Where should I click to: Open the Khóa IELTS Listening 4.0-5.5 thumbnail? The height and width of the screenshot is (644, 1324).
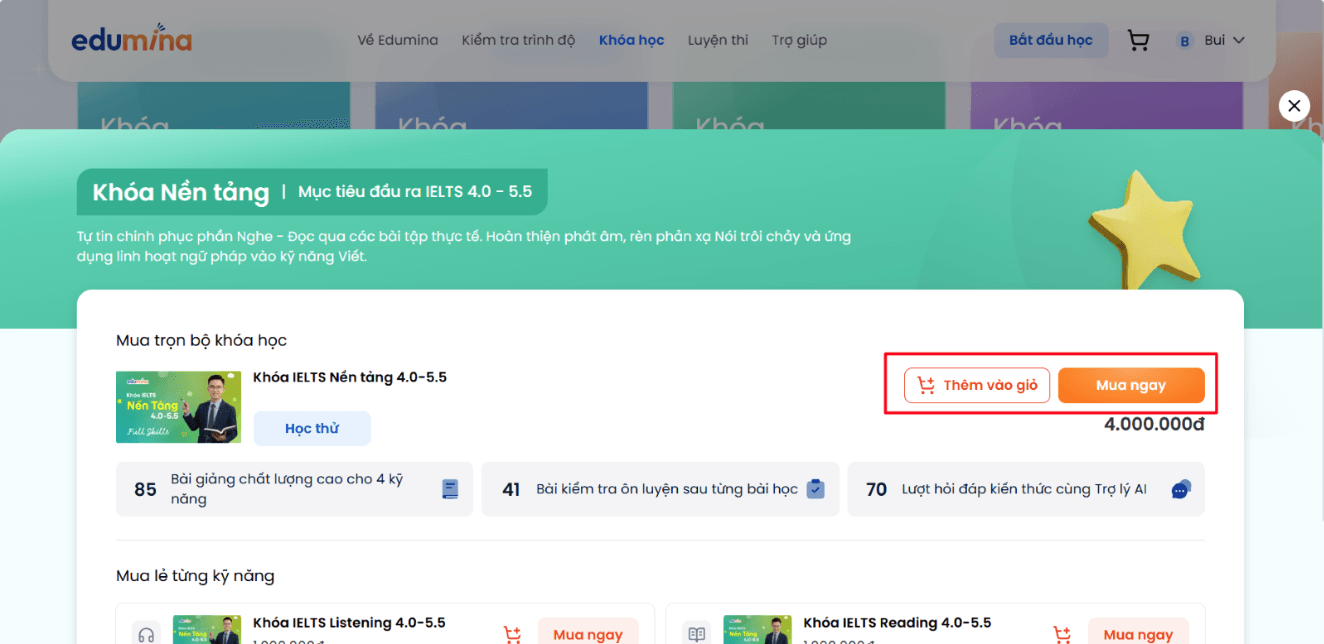pos(207,630)
